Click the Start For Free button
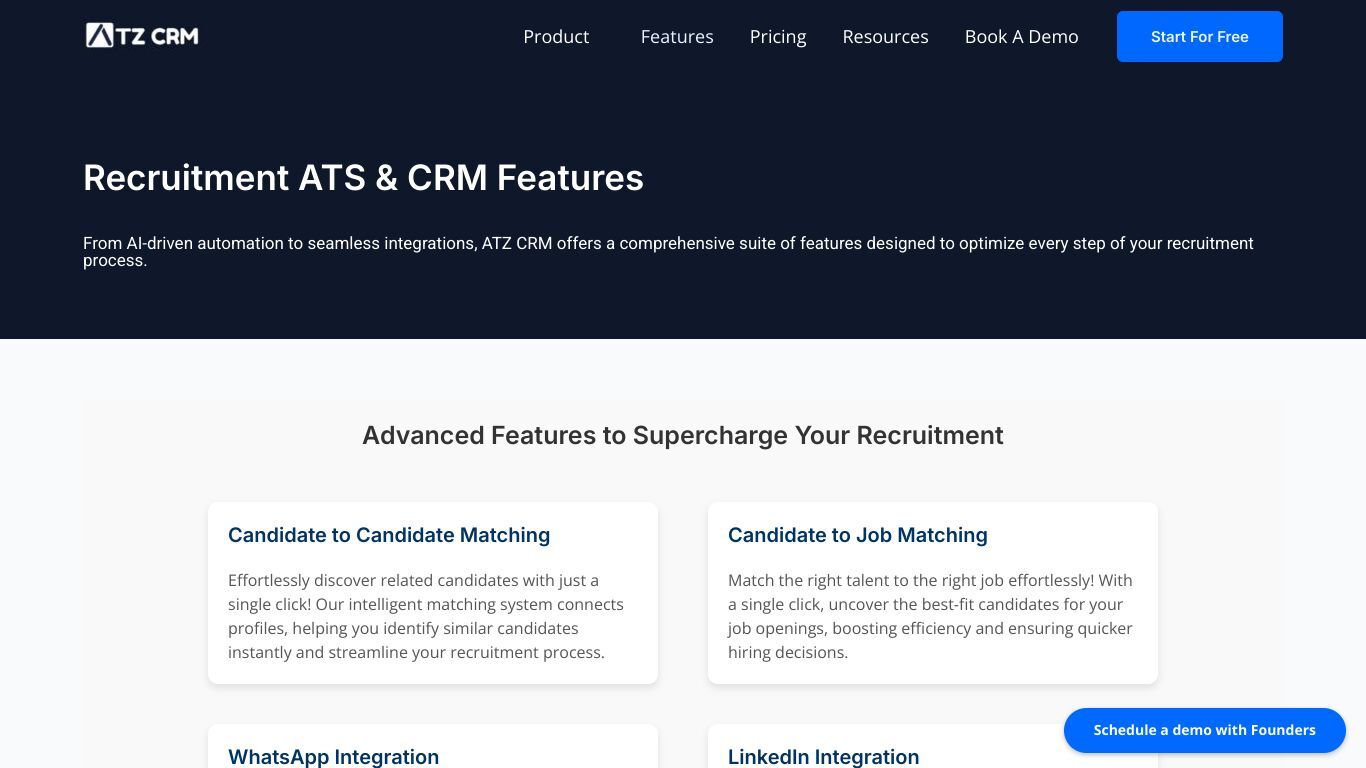 pyautogui.click(x=1199, y=37)
